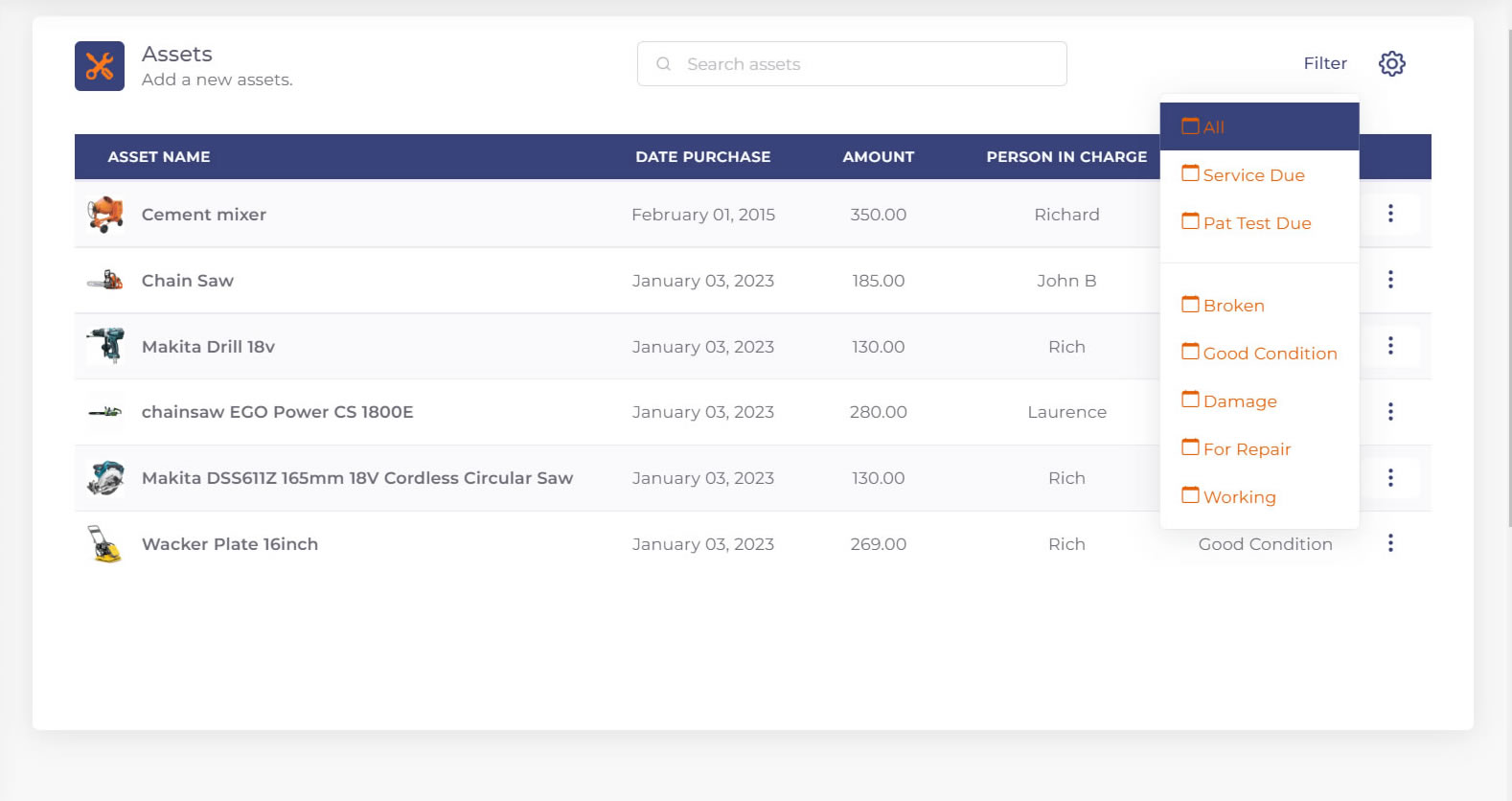Click the Person In Charge column header
The width and height of the screenshot is (1512, 801).
pos(1066,156)
